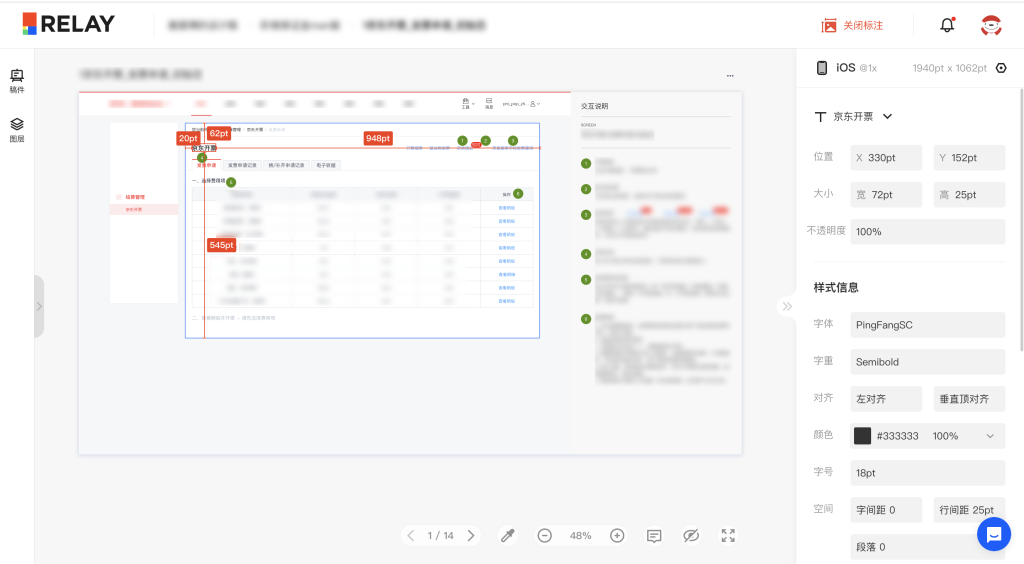
Task: Expand the color format dropdown chevron
Action: [x=990, y=436]
